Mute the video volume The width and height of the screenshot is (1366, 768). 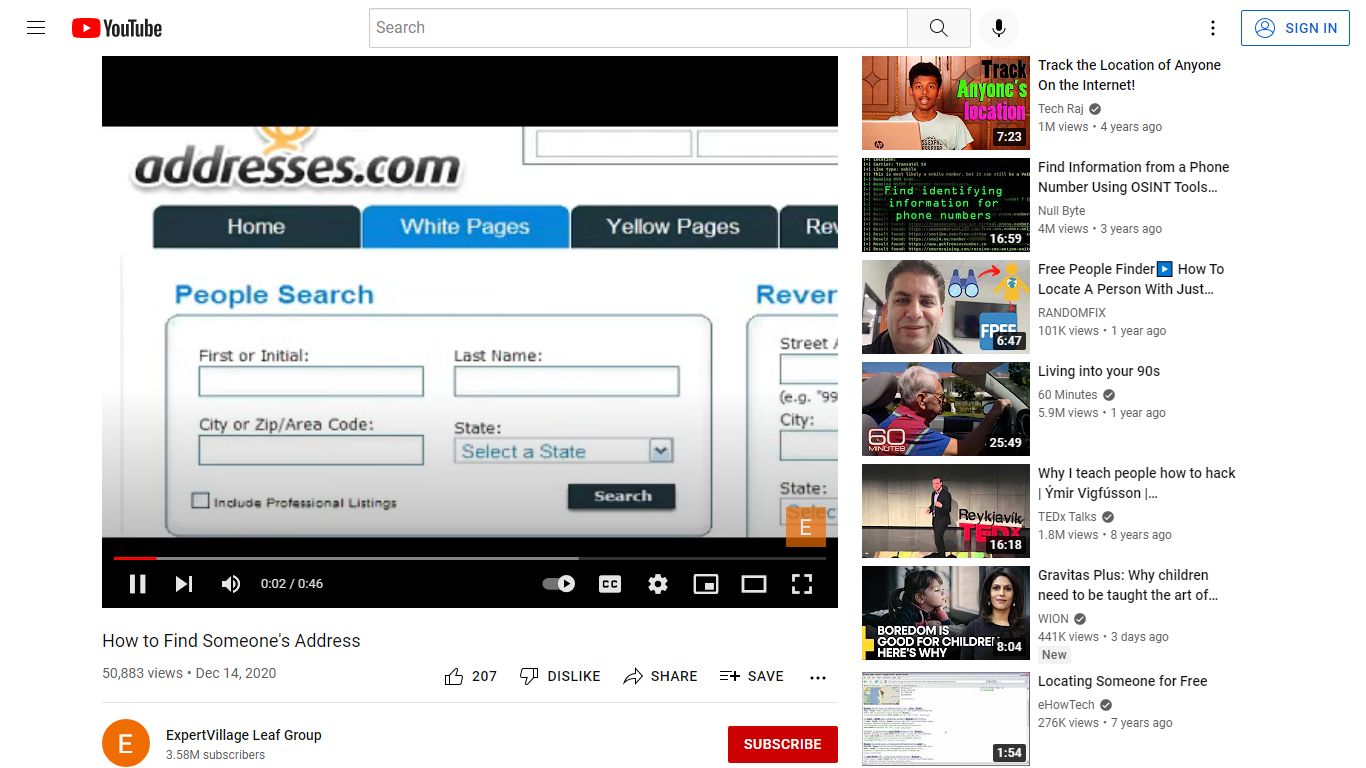[231, 584]
